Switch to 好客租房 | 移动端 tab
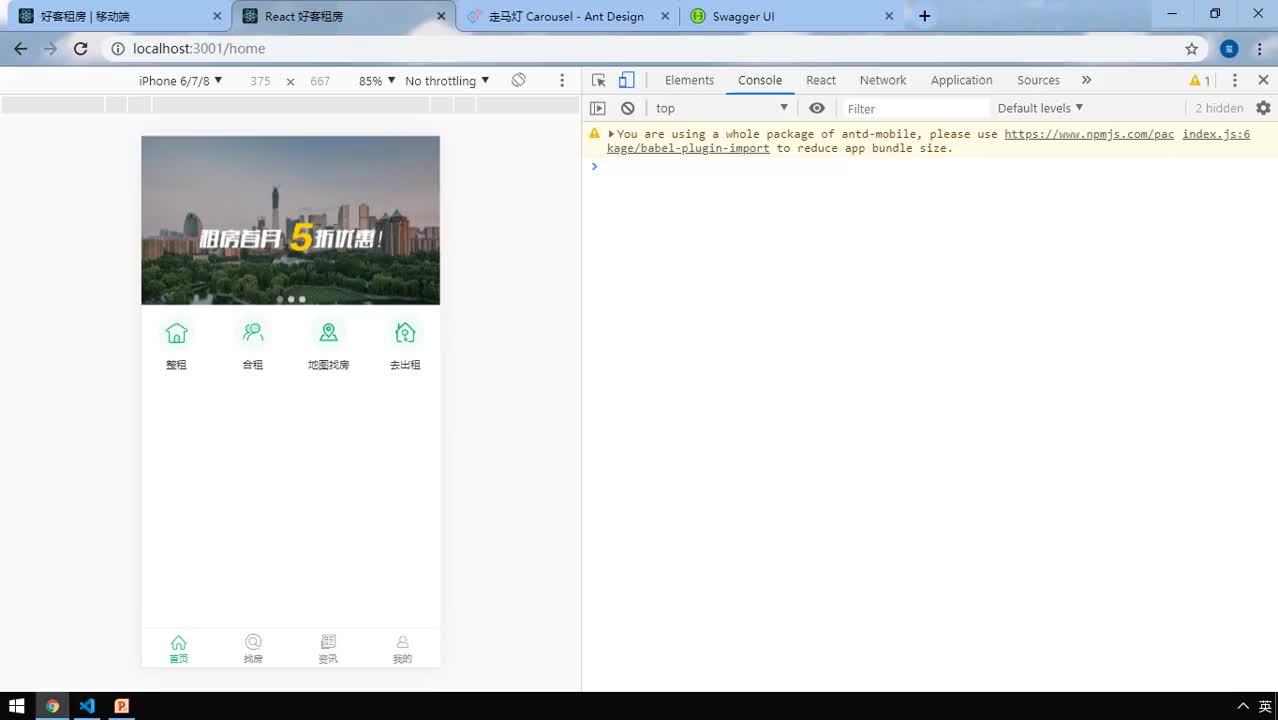Viewport: 1278px width, 720px height. (118, 16)
